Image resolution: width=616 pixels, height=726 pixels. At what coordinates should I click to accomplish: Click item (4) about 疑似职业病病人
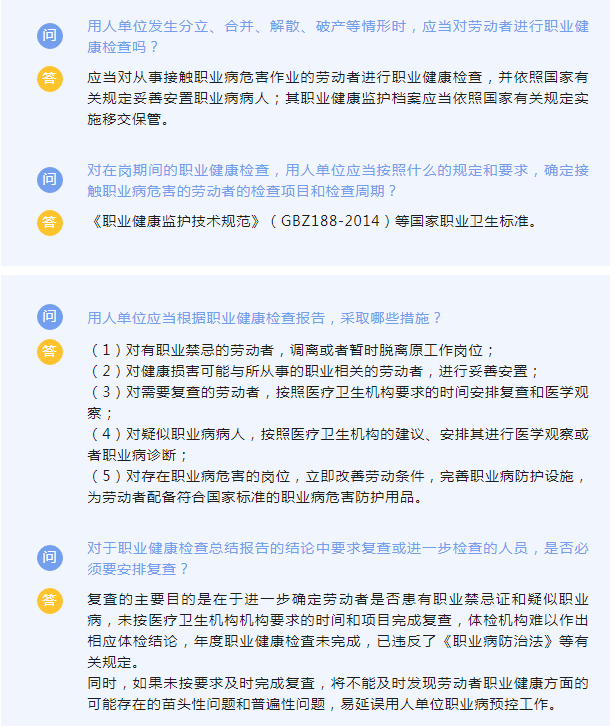tap(338, 444)
